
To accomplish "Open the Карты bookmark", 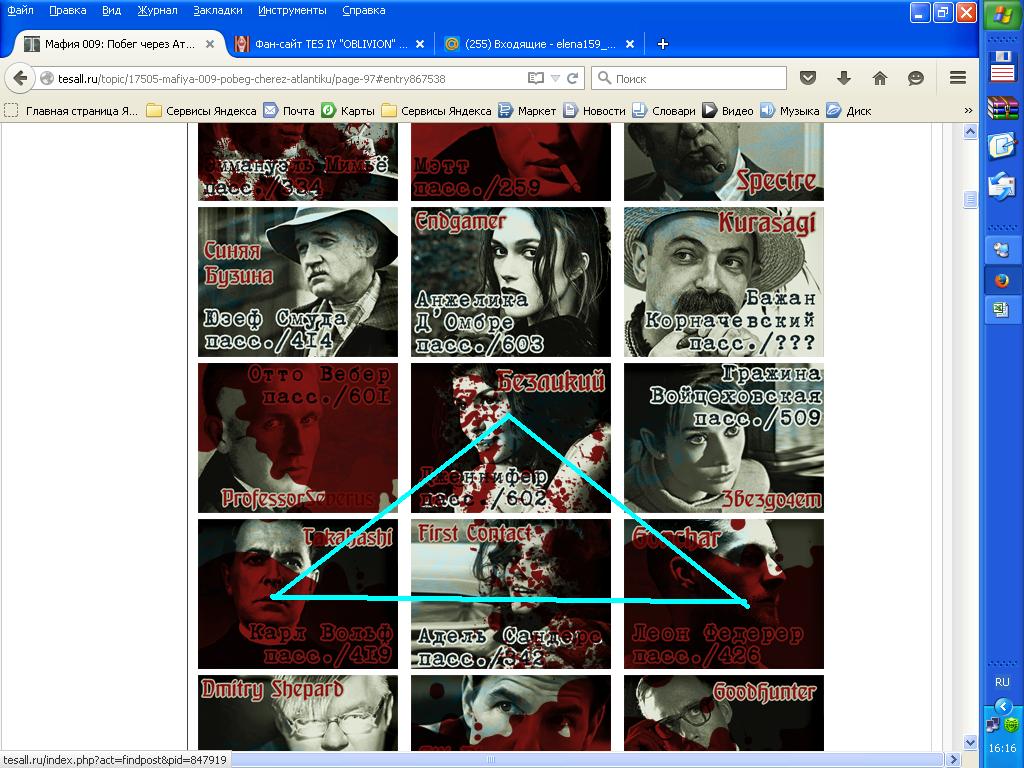I will coord(348,110).
